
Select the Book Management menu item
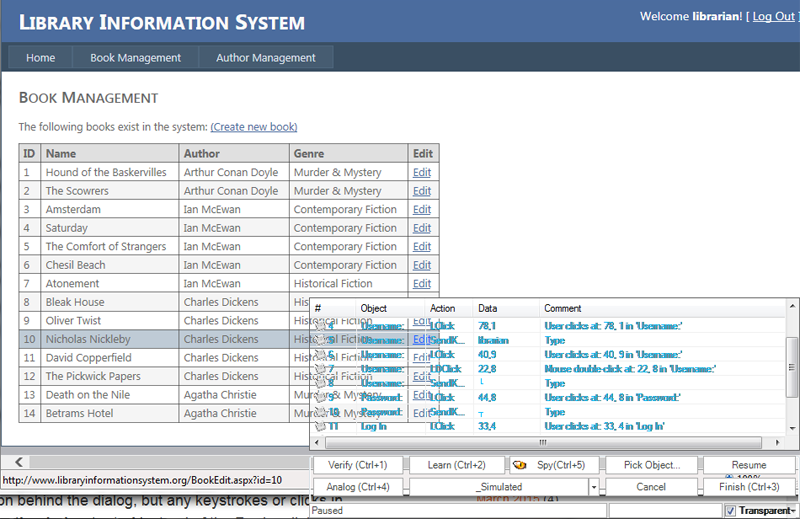tap(136, 58)
